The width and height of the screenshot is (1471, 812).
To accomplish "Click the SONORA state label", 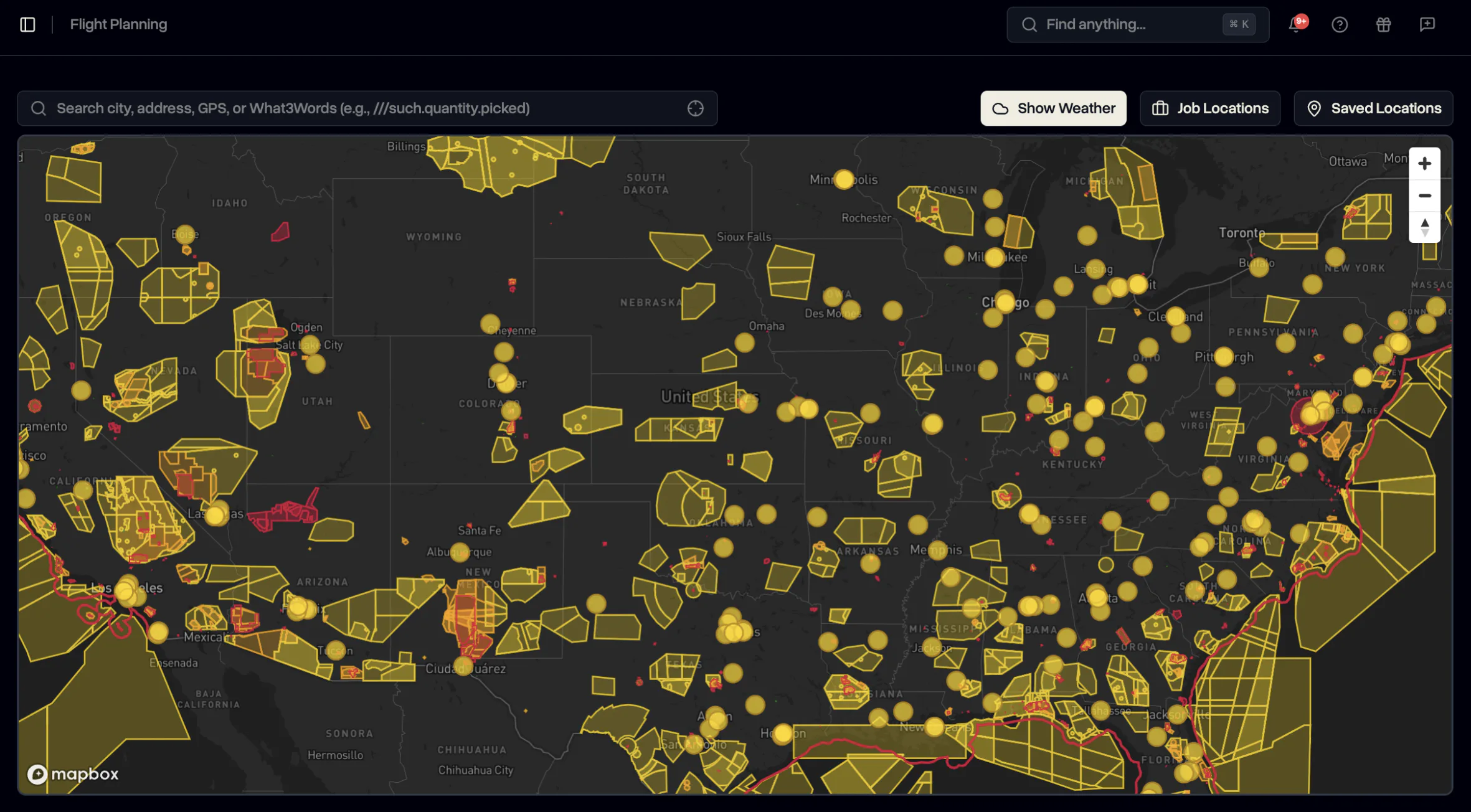I will click(x=349, y=734).
